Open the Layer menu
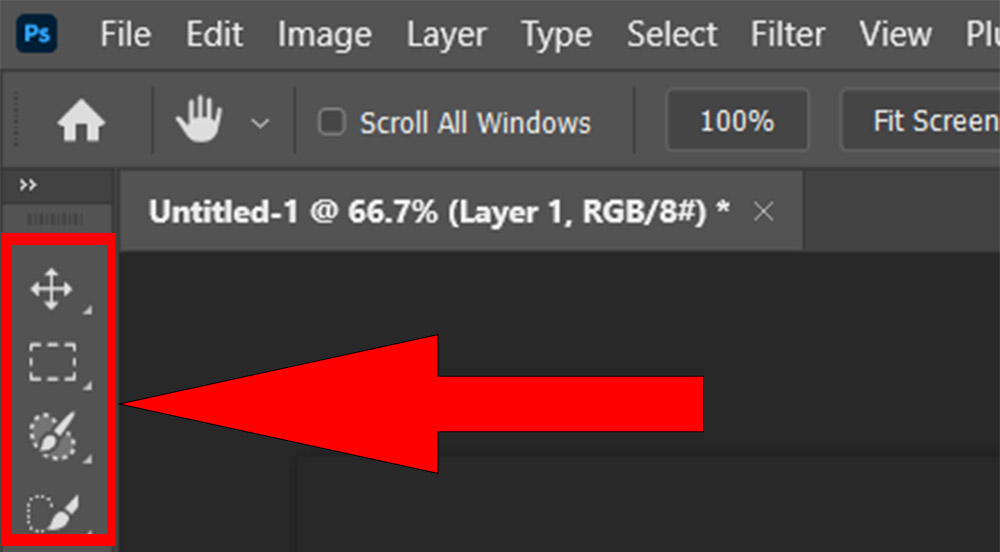This screenshot has width=1000, height=552. [447, 35]
